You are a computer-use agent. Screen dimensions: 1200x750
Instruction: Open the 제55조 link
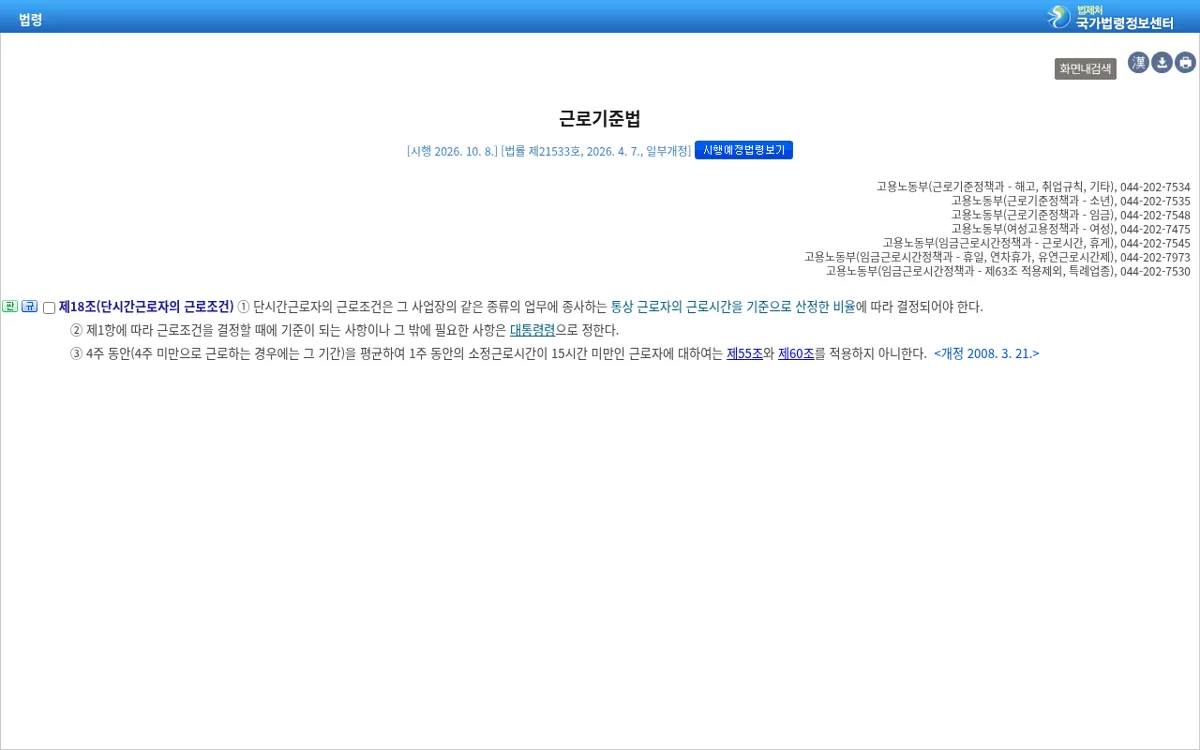point(745,353)
